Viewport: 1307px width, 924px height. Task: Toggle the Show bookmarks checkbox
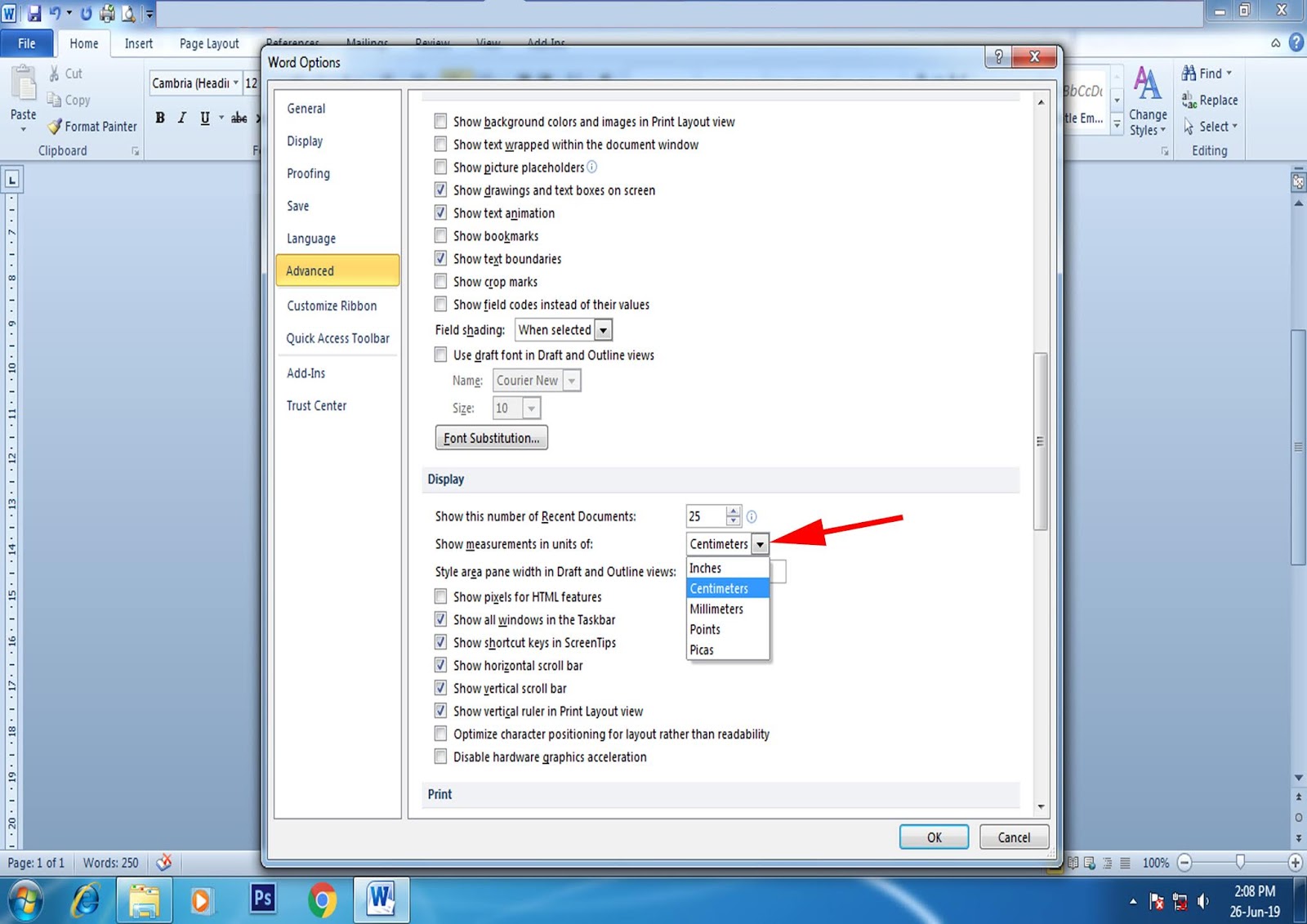point(440,235)
